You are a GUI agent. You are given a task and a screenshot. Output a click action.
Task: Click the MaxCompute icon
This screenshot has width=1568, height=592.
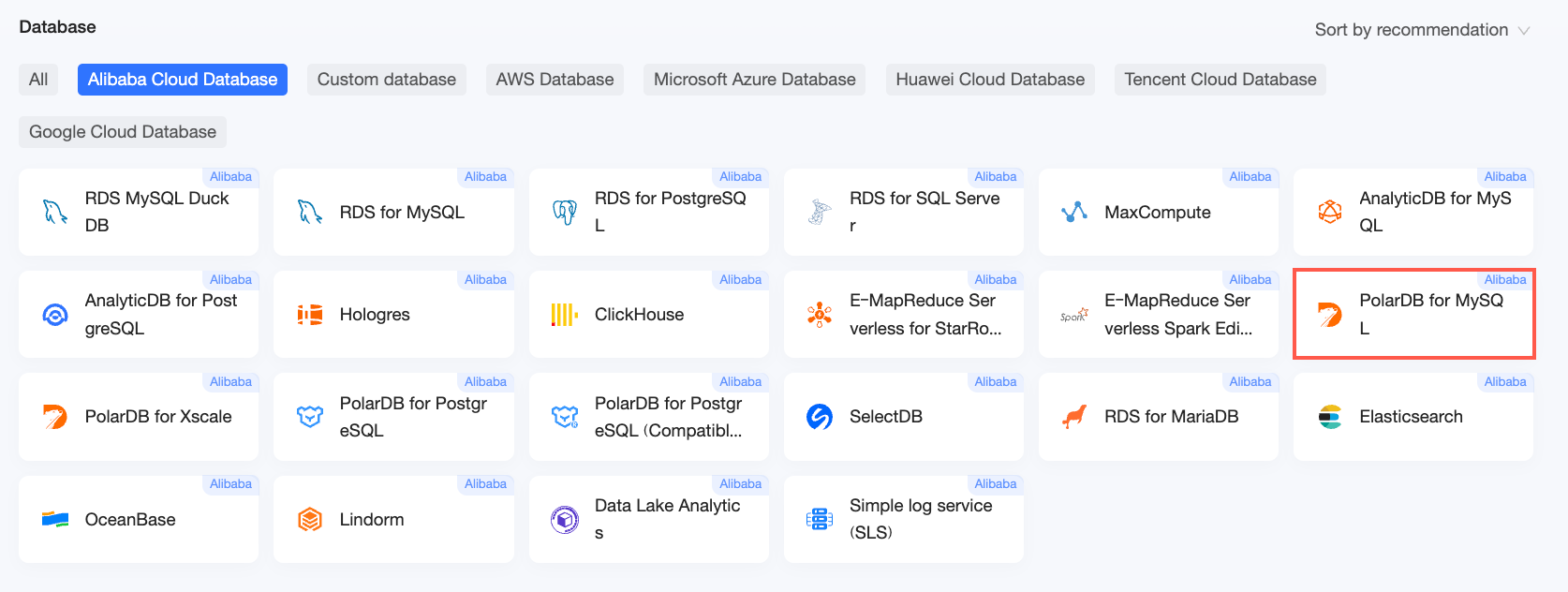[1074, 212]
